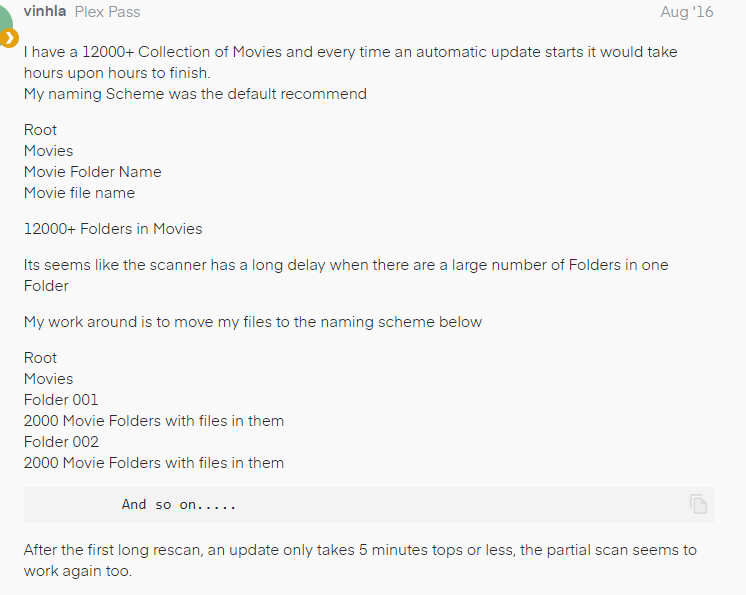
Task: Click the sentence 'My naming Scheme was the default'
Action: [195, 94]
